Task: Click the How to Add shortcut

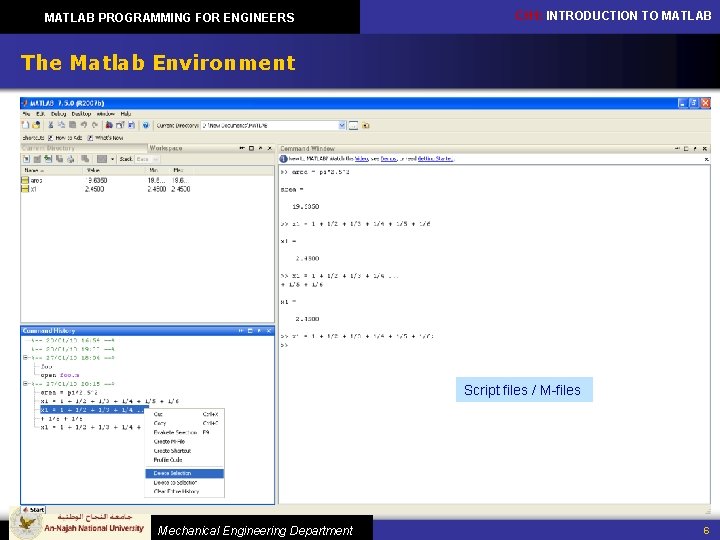Action: (x=65, y=138)
